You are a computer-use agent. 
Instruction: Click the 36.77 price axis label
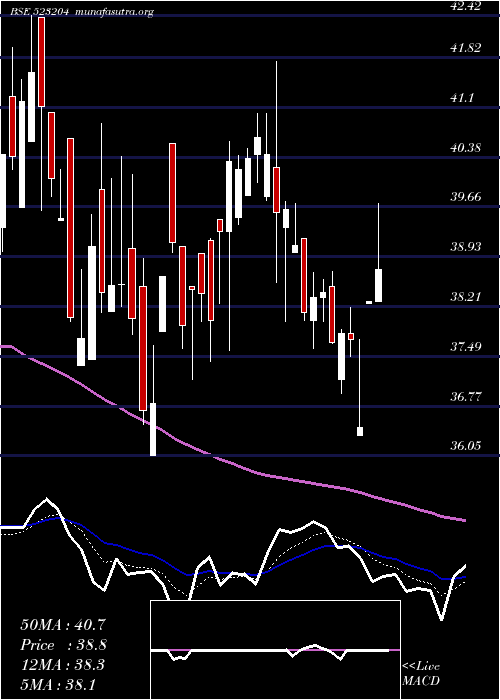465,396
